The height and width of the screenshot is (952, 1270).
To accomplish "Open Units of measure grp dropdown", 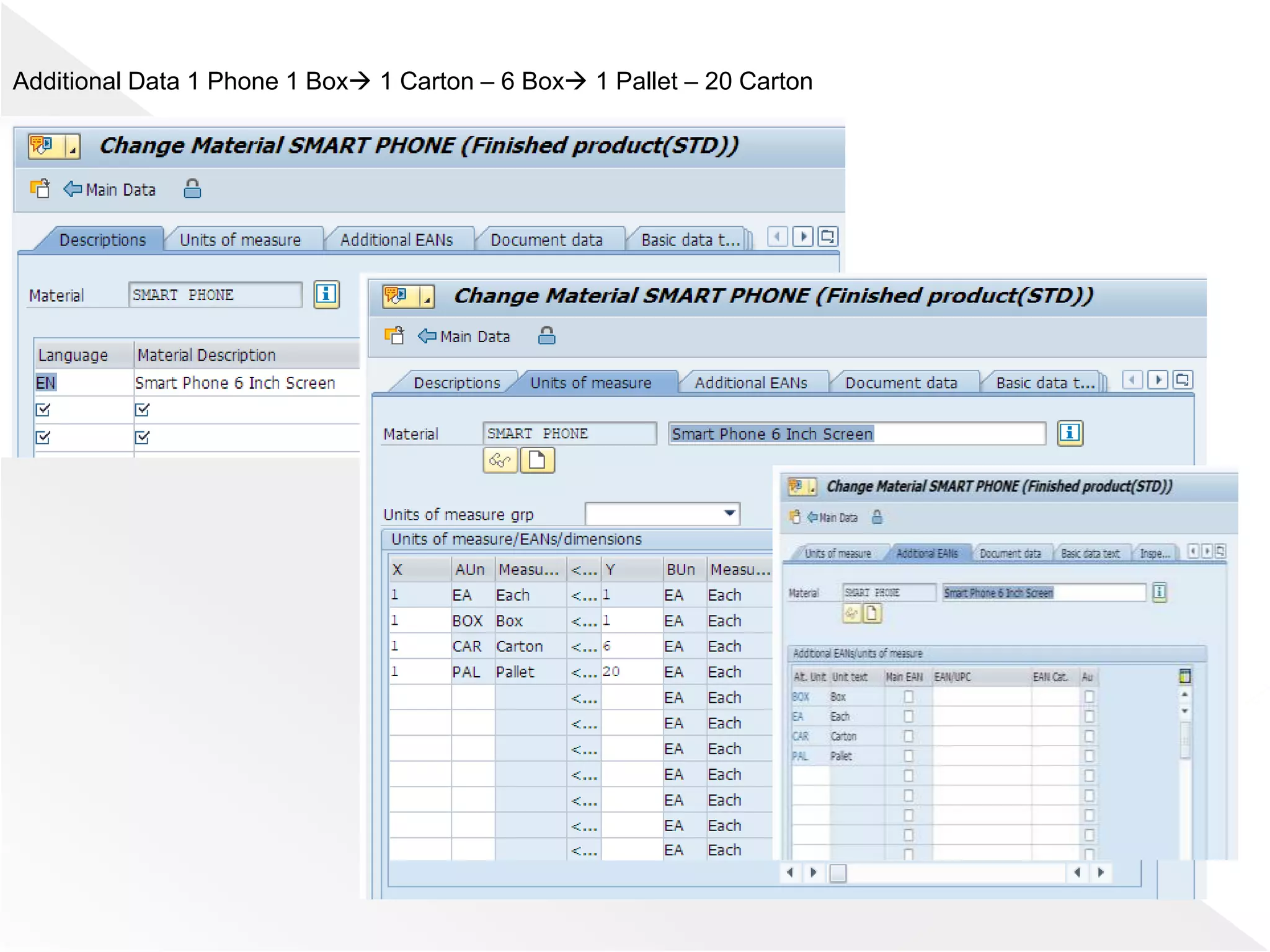I will point(729,513).
